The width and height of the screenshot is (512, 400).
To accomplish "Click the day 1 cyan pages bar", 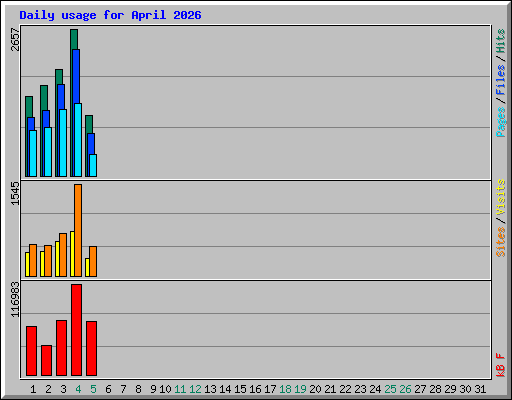I will click(33, 153).
